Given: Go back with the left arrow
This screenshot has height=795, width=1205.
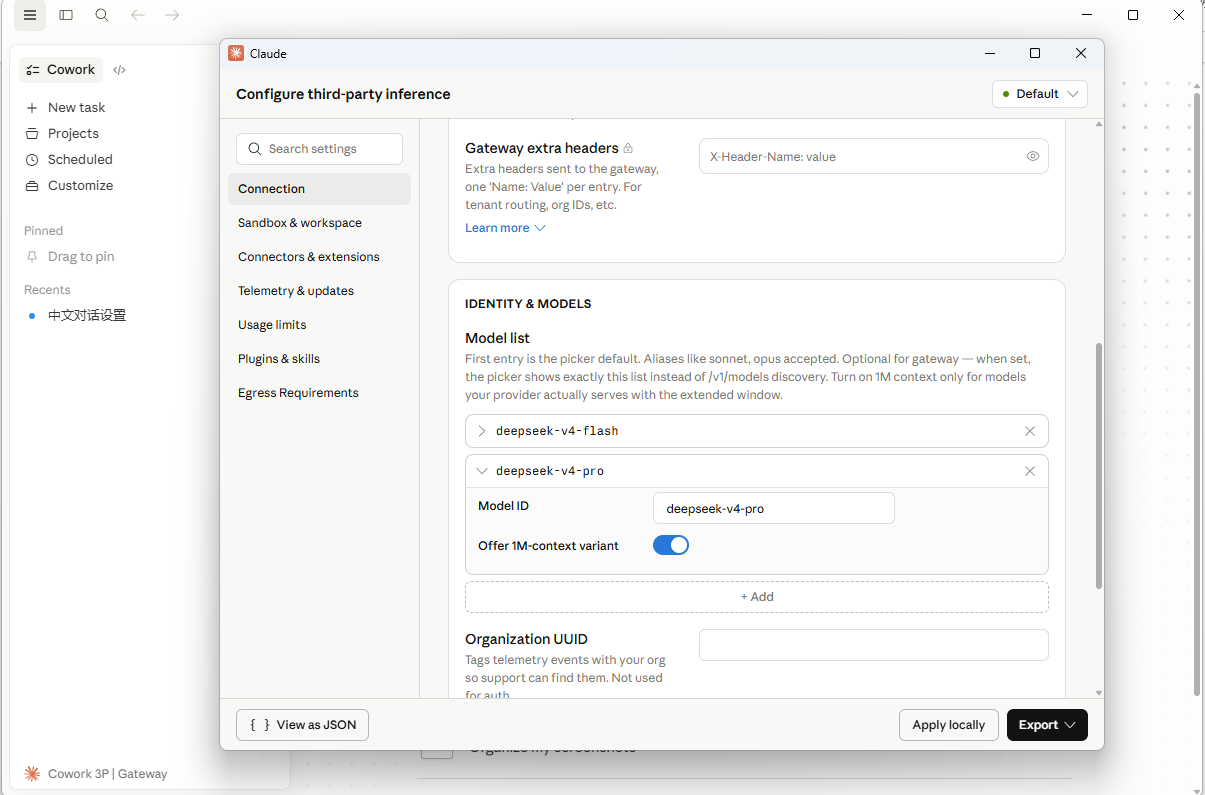Looking at the screenshot, I should tap(138, 15).
